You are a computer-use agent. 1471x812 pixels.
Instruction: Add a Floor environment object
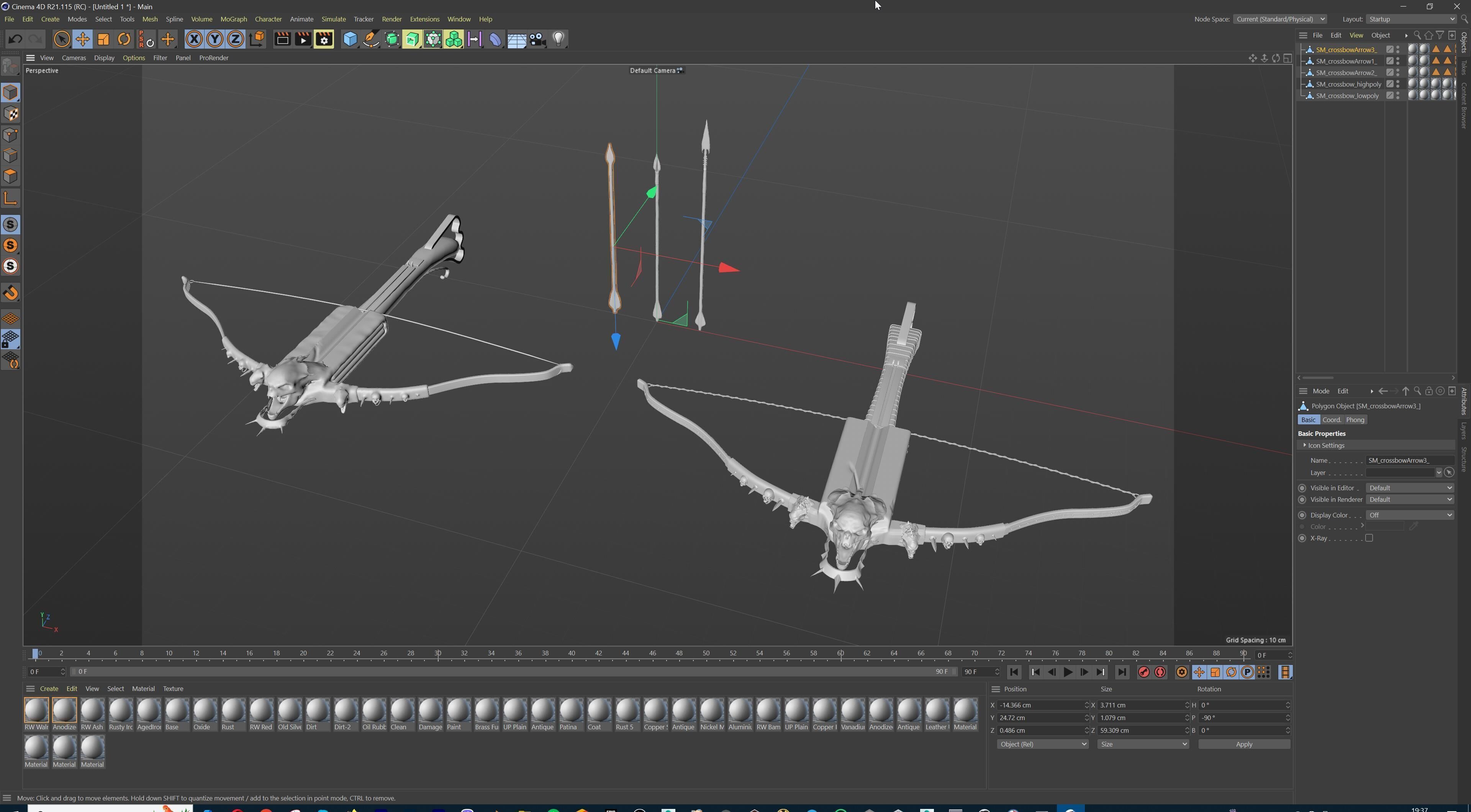coord(516,39)
